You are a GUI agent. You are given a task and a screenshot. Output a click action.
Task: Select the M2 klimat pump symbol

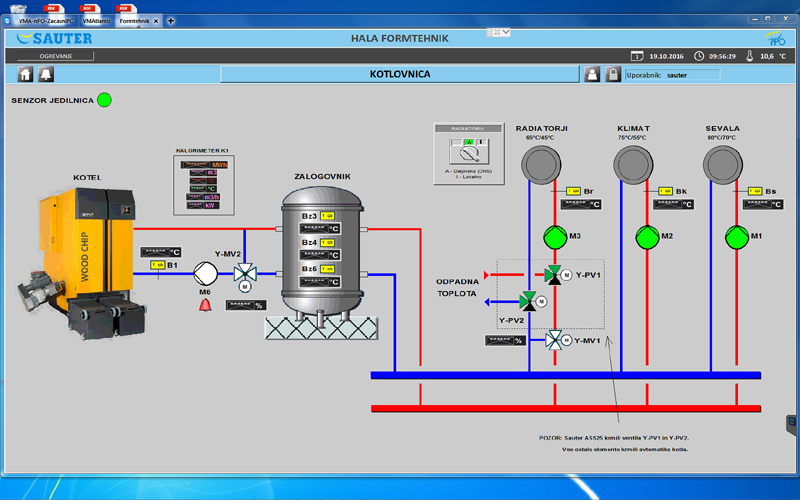(647, 237)
